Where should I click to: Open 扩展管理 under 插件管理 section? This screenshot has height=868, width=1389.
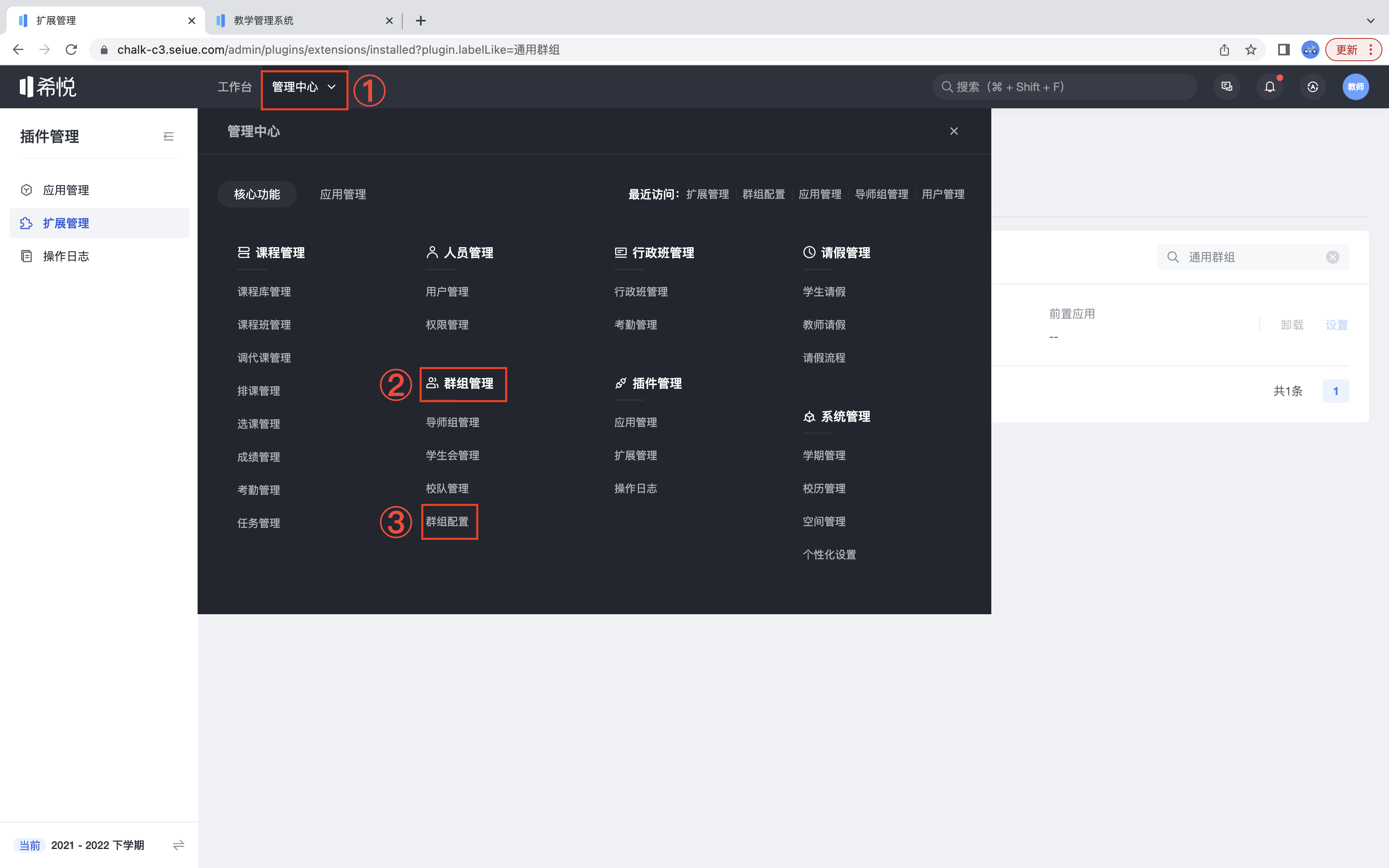635,455
